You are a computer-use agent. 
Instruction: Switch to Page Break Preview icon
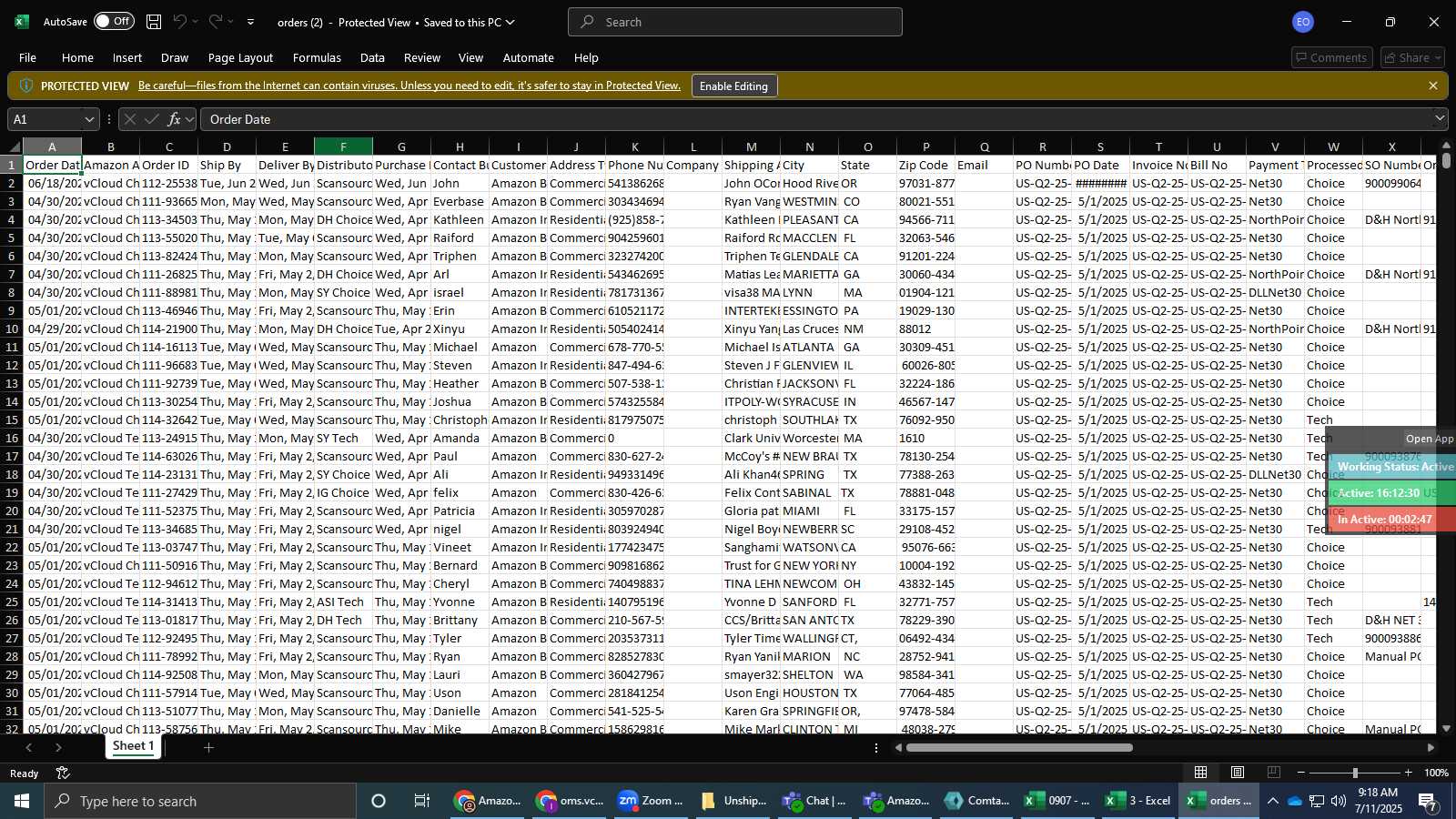tap(1274, 773)
